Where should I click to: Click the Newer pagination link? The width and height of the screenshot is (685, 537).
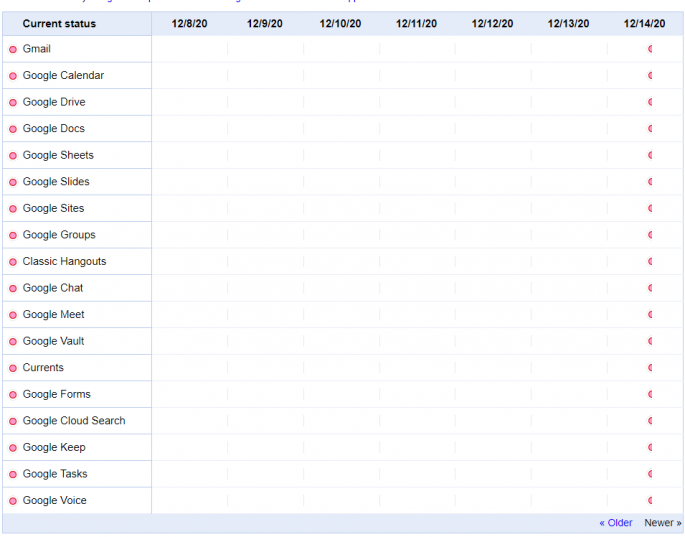pos(662,523)
